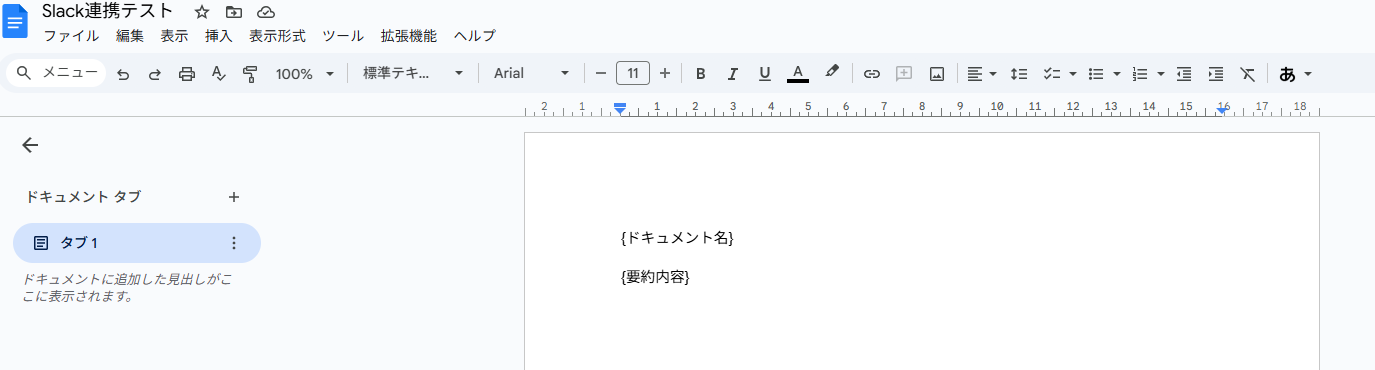Close the tabs sidebar with back arrow
The width and height of the screenshot is (1375, 370).
(30, 145)
